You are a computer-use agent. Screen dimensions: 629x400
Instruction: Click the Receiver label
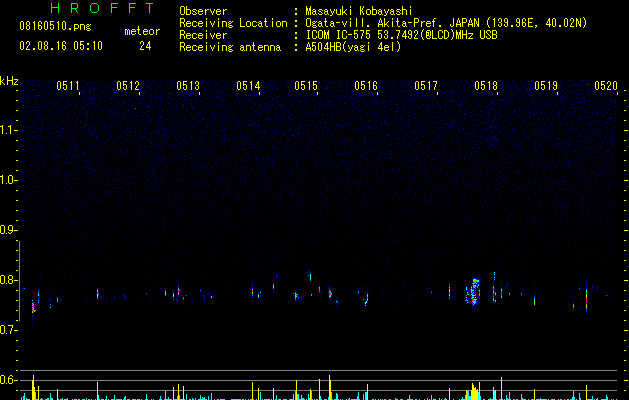(203, 35)
